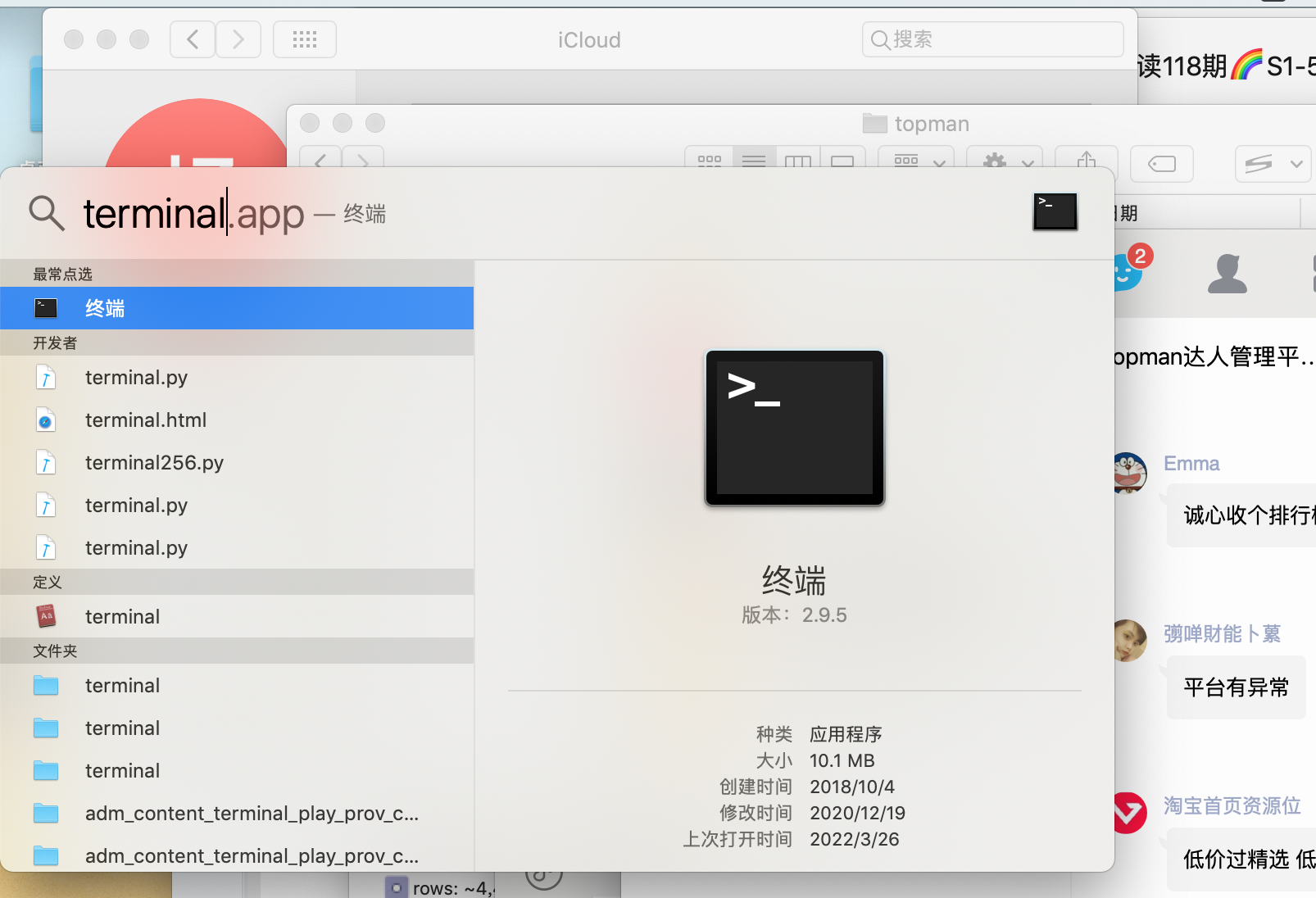Click the creation date 2018/10/4
This screenshot has width=1316, height=898.
[852, 787]
